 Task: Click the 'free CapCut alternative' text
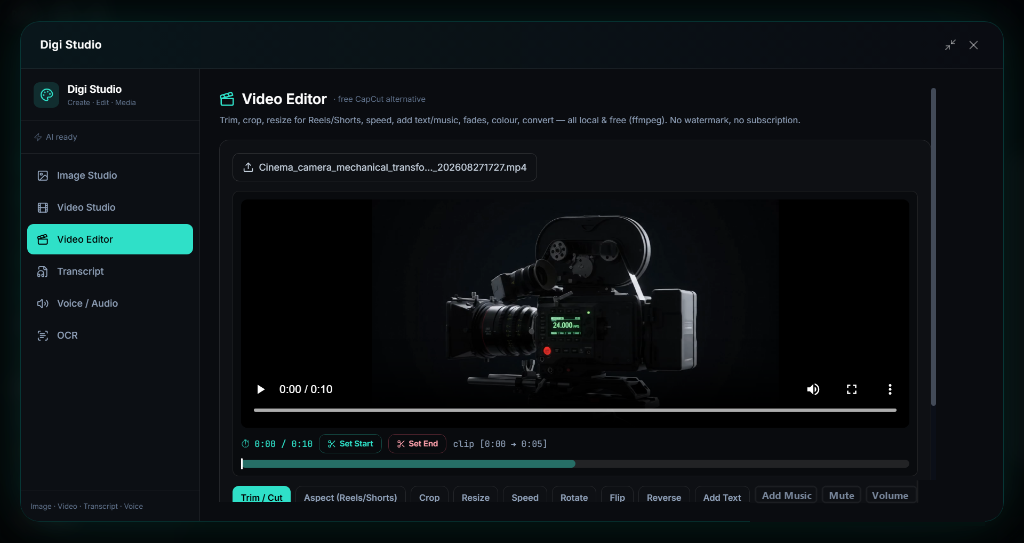point(381,99)
